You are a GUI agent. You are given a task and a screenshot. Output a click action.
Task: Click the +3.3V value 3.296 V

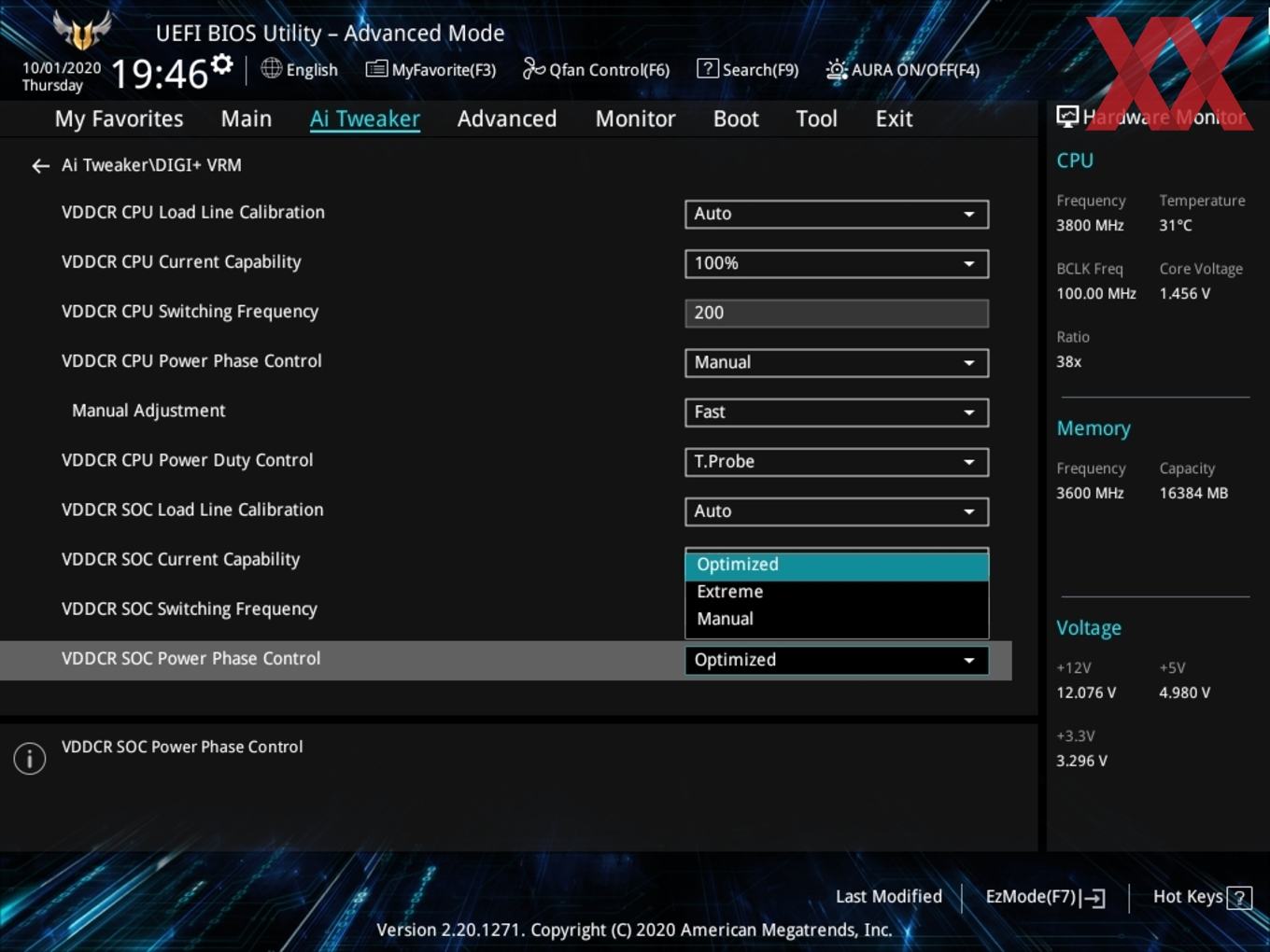pyautogui.click(x=1081, y=761)
